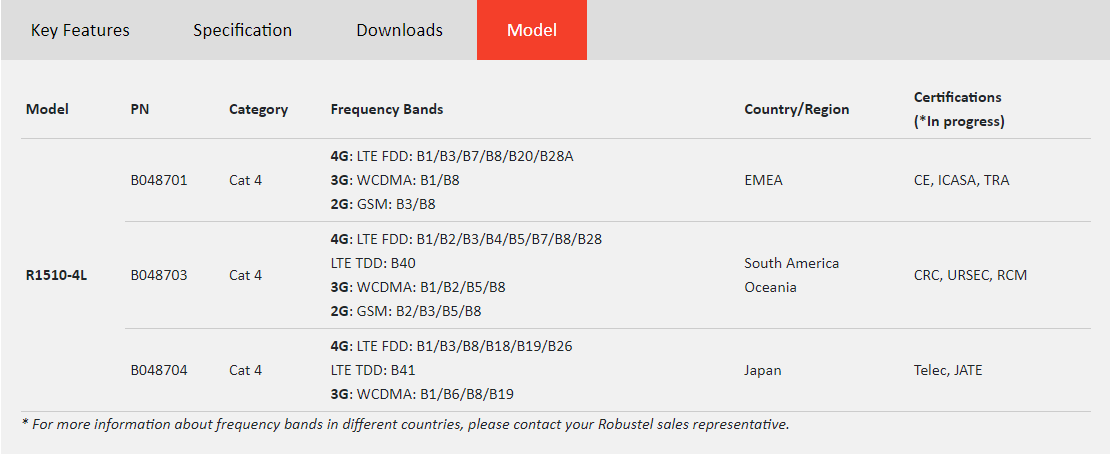The width and height of the screenshot is (1110, 454).
Task: Click the Country/Region column header
Action: [796, 109]
